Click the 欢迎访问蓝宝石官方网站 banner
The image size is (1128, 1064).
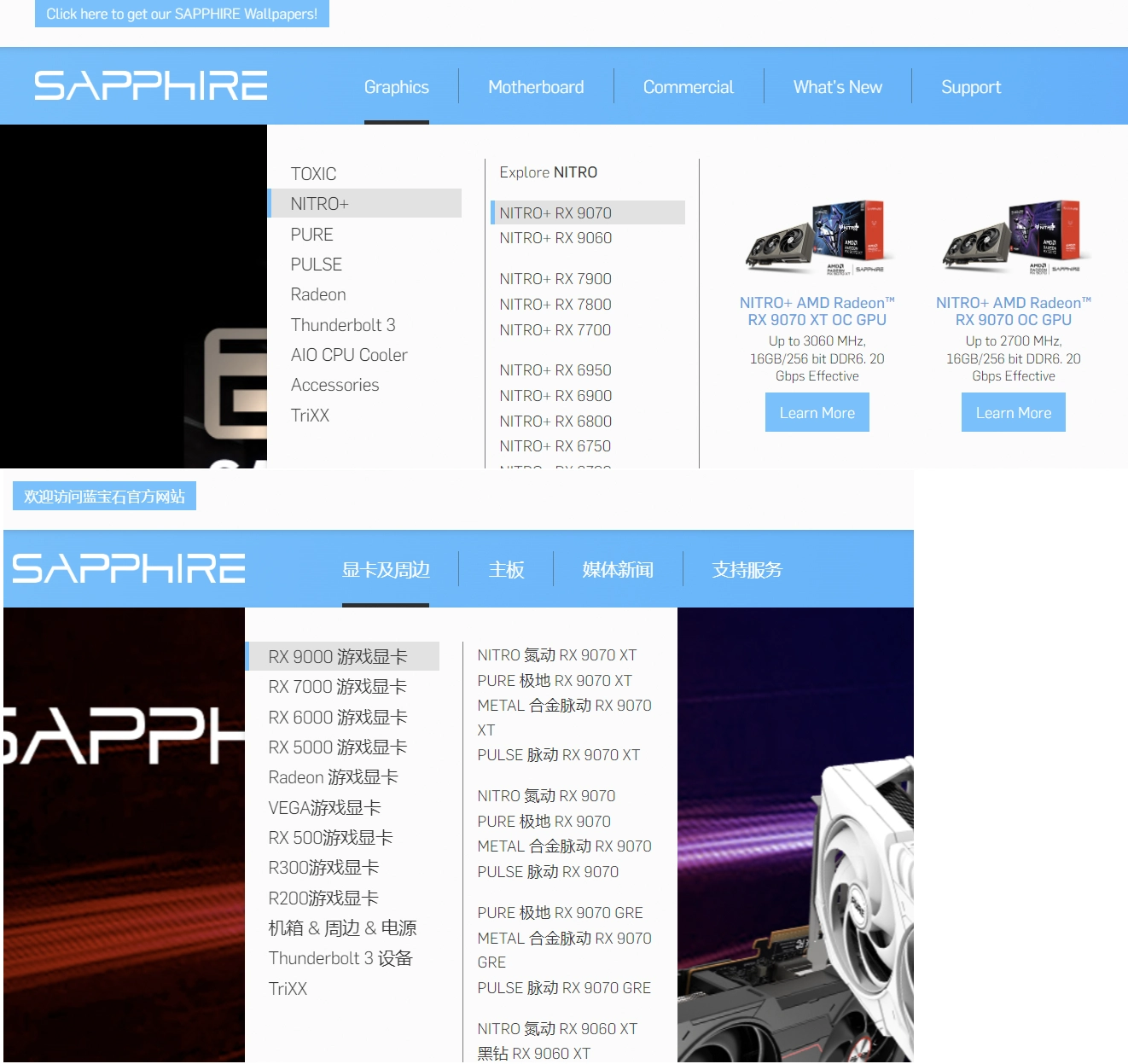(x=104, y=496)
